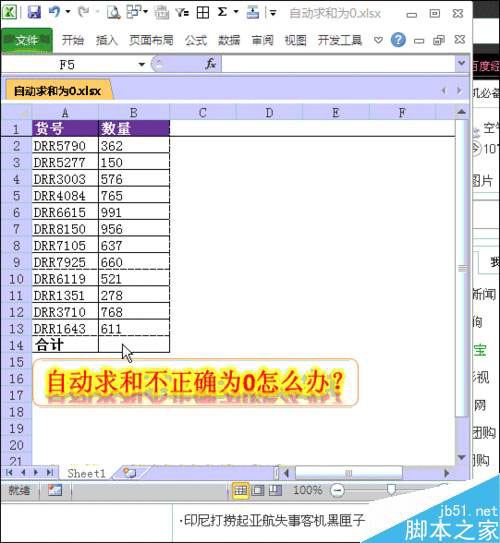Viewport: 500px width, 543px height.
Task: Select column B header
Action: (x=134, y=113)
